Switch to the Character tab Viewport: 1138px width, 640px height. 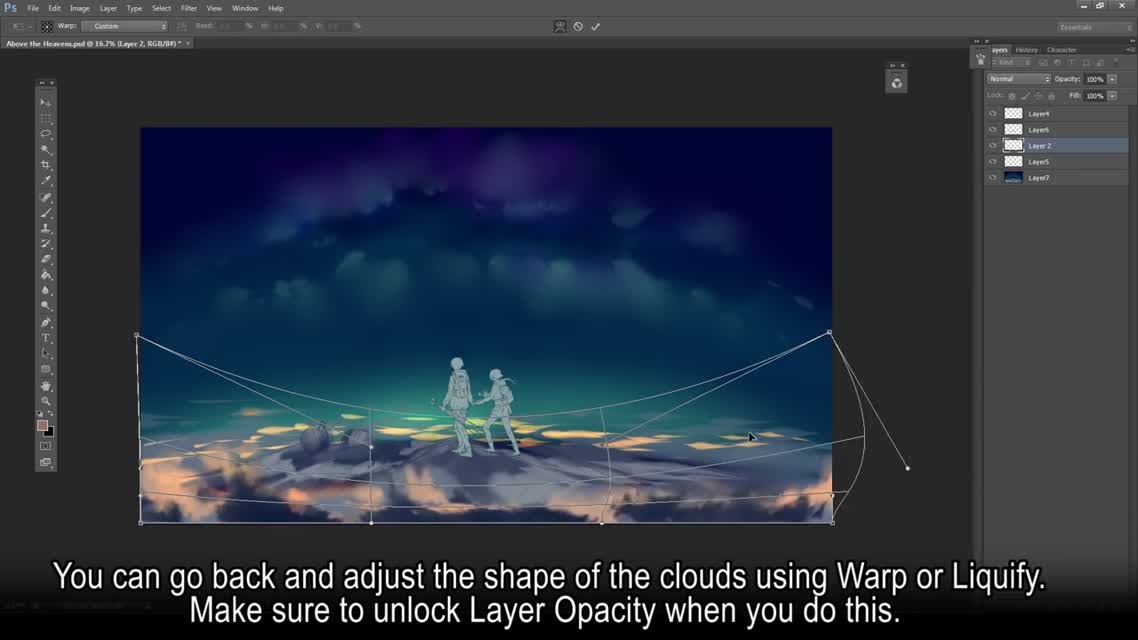1061,50
